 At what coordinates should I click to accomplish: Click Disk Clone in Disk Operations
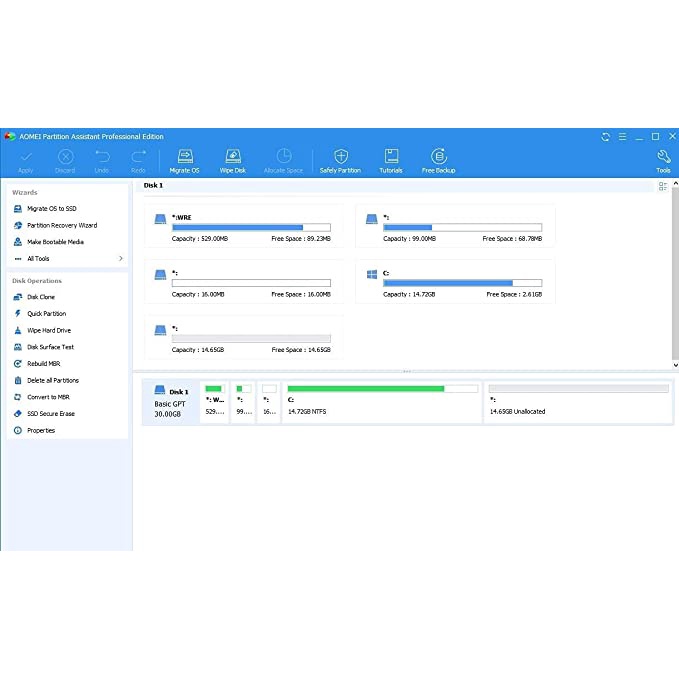click(41, 297)
